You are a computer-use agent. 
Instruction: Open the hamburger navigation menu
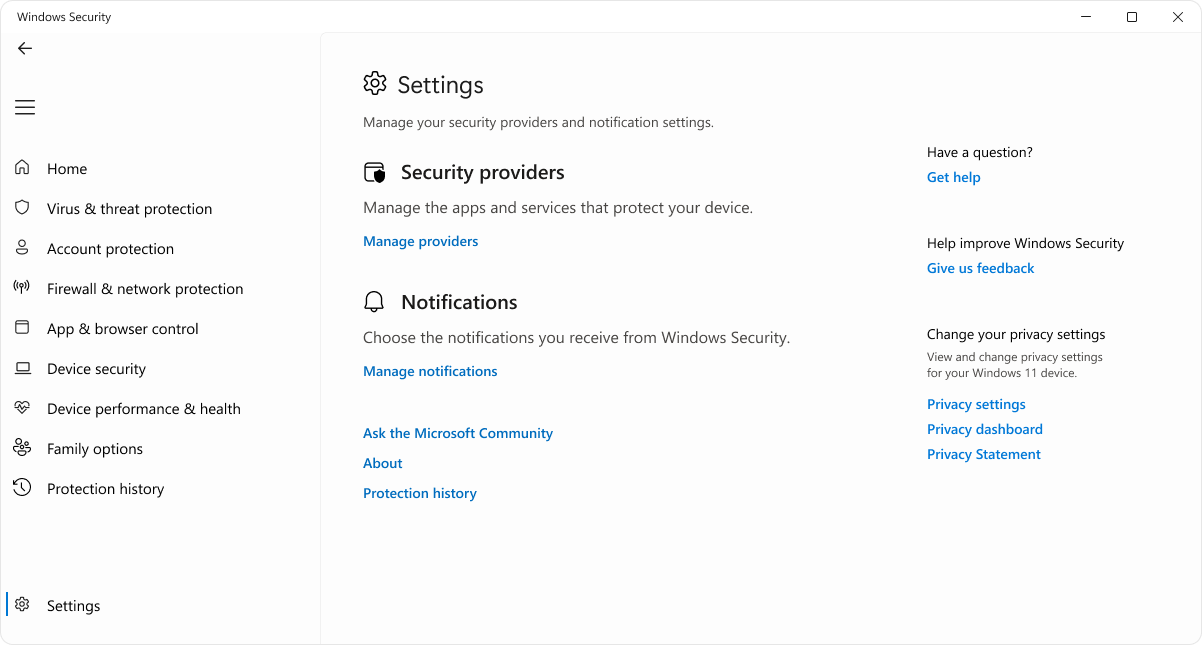24,107
